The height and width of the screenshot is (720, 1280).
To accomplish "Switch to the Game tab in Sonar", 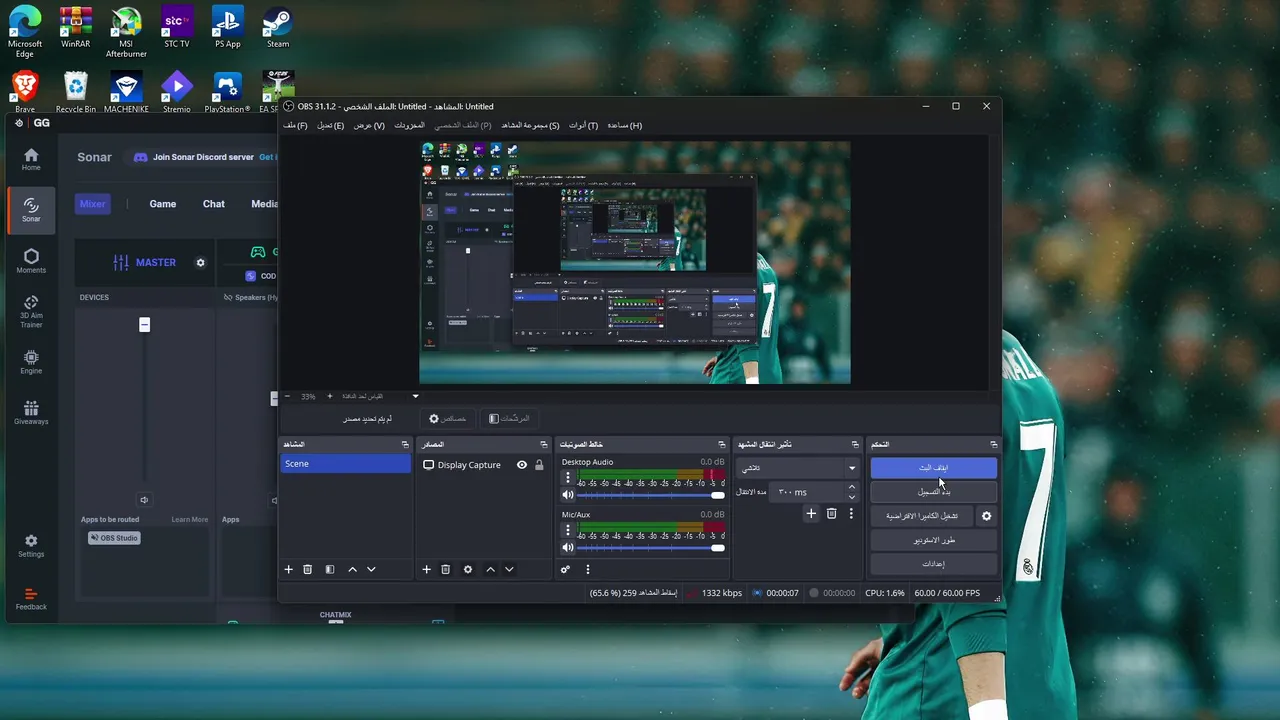I will tap(163, 204).
